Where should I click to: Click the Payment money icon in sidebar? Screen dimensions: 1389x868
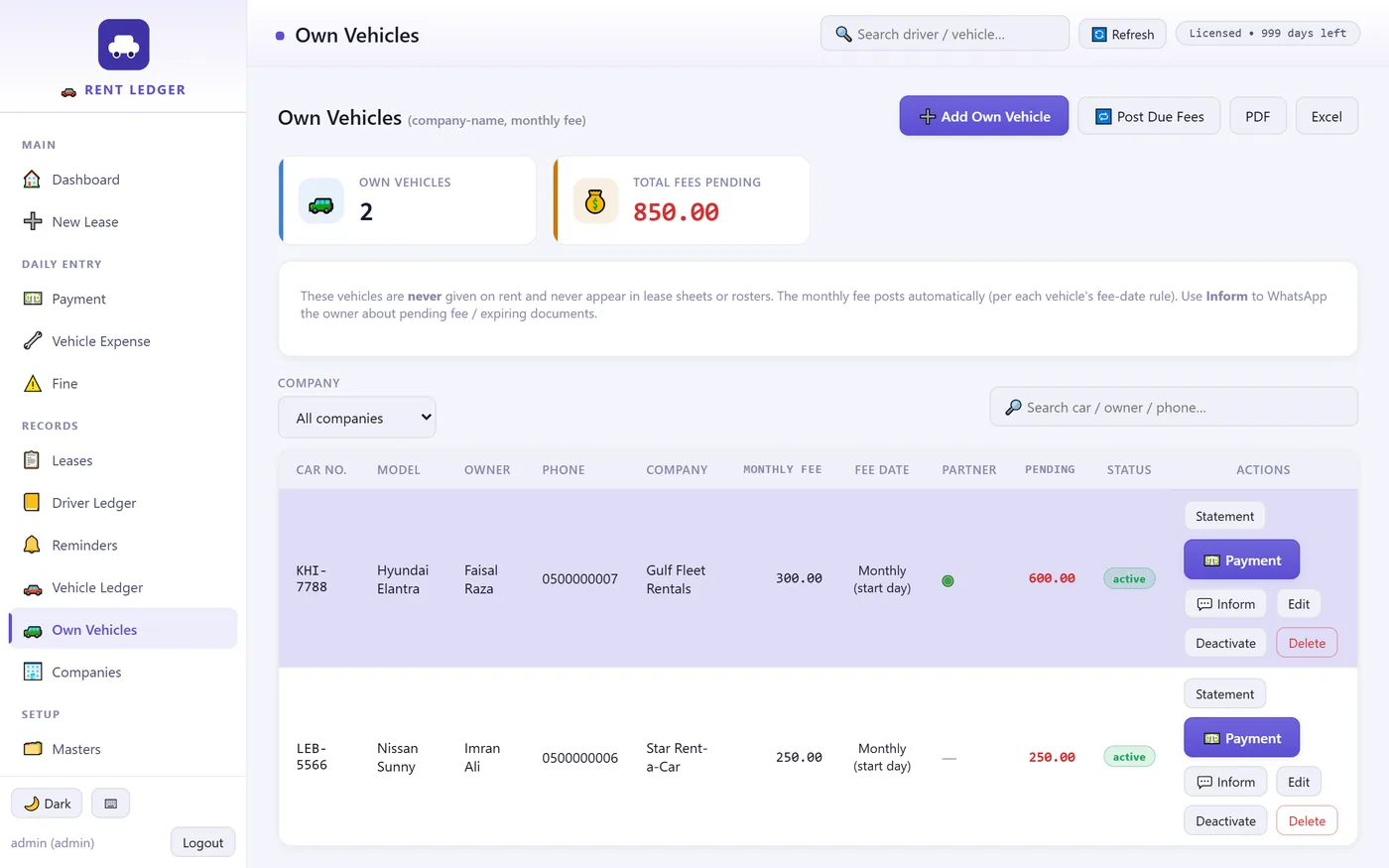pyautogui.click(x=32, y=299)
